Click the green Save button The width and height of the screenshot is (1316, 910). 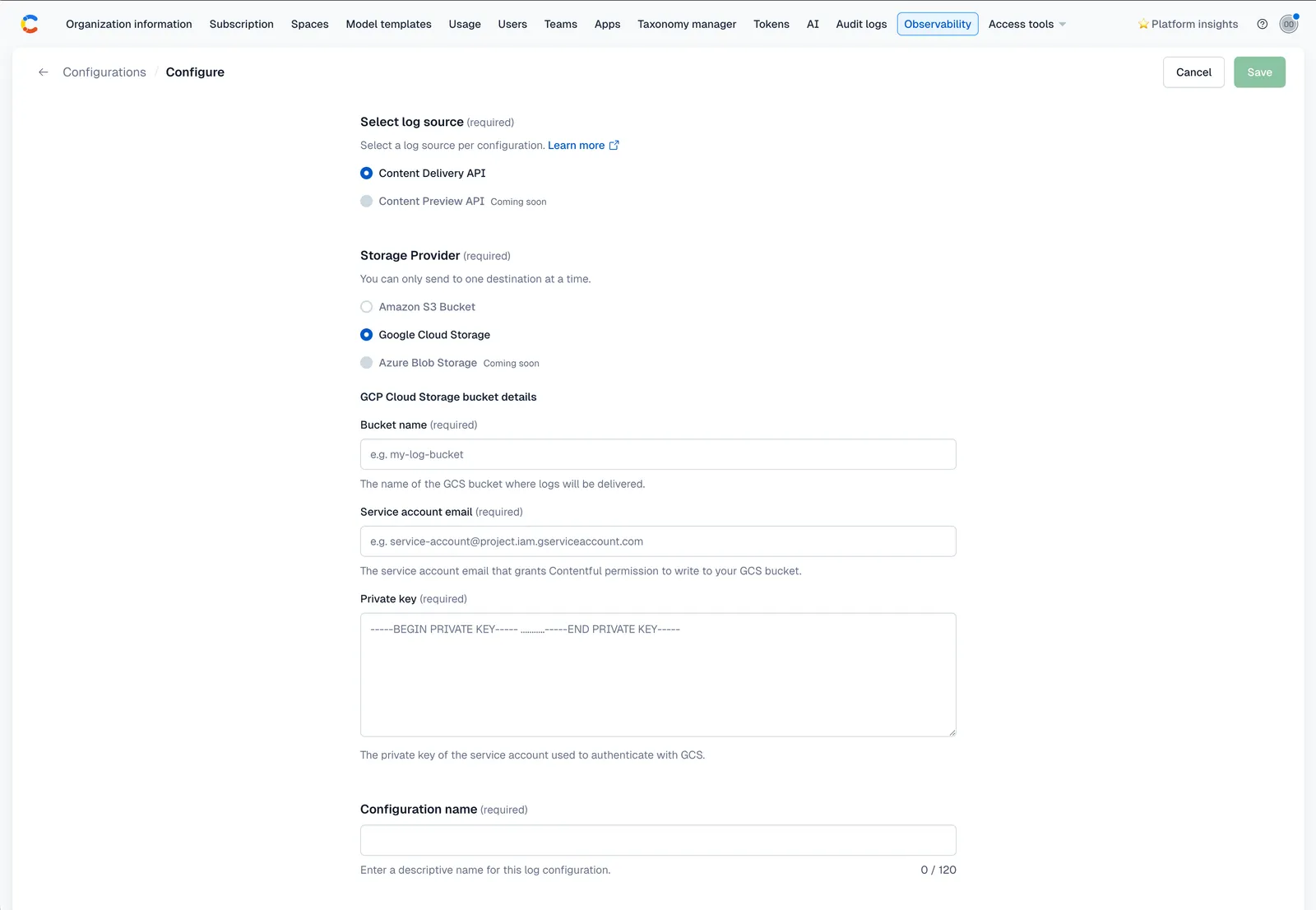tap(1259, 72)
